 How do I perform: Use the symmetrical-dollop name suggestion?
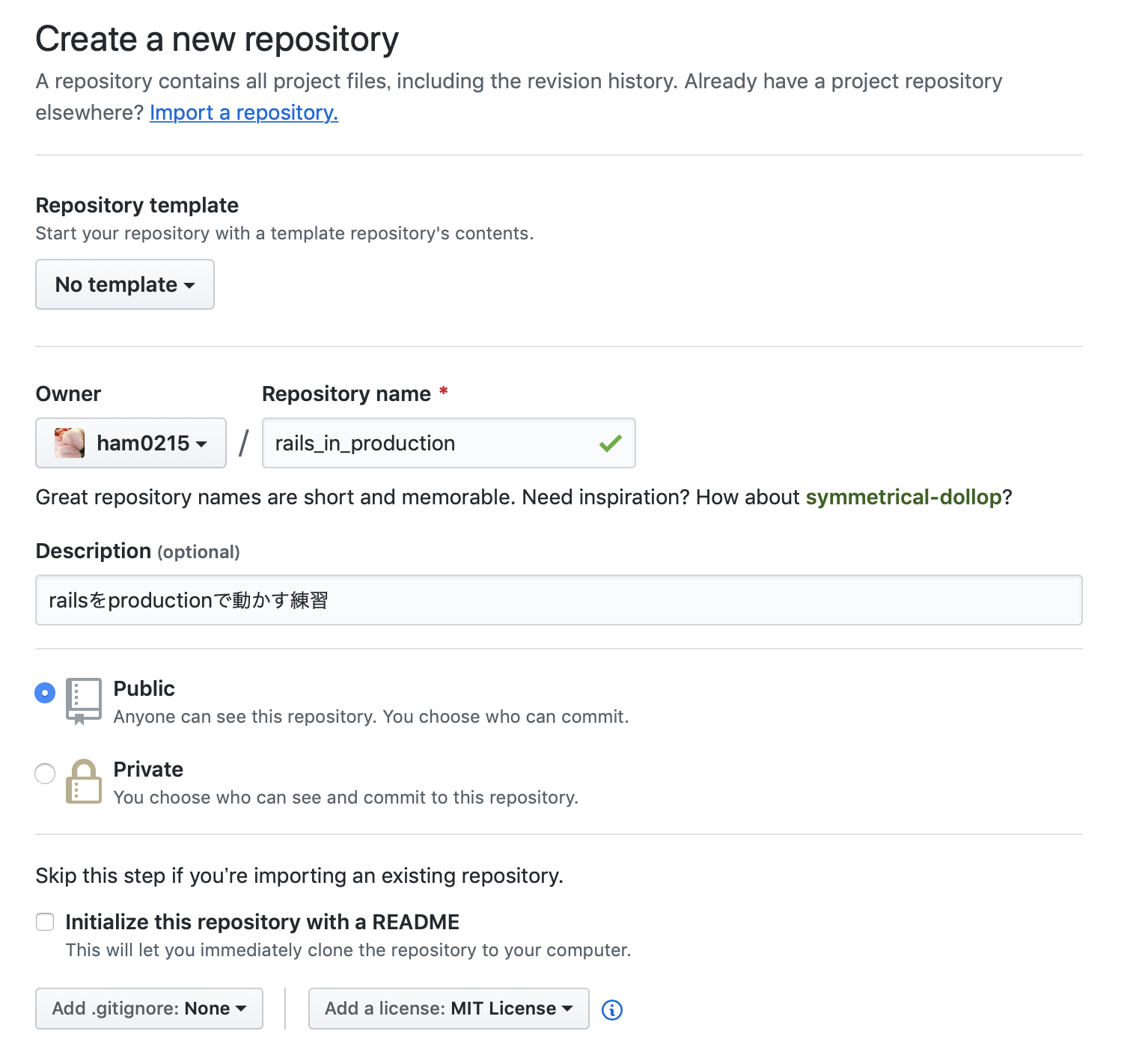click(903, 497)
